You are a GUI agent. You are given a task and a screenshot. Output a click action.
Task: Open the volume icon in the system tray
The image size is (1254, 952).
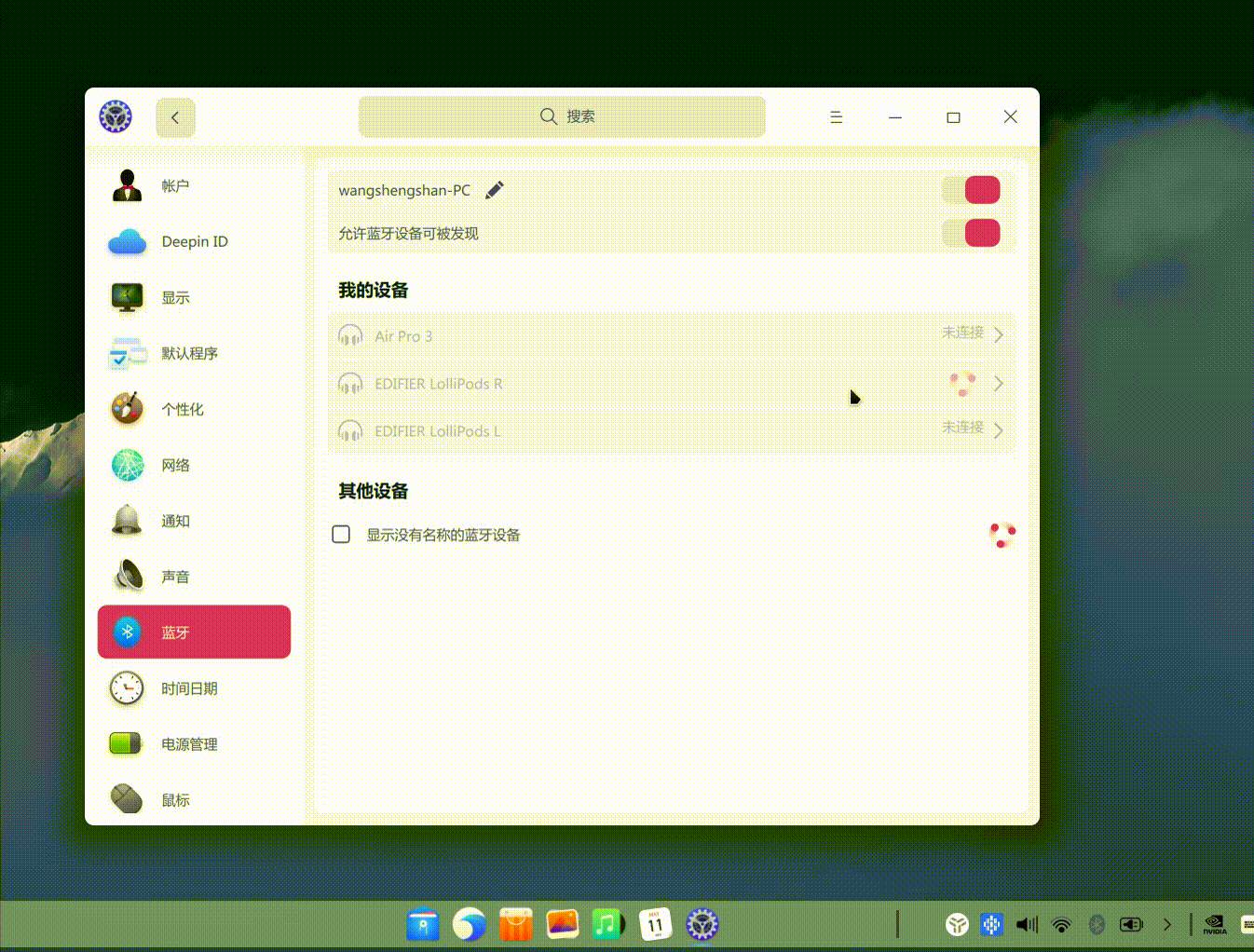point(1026,924)
